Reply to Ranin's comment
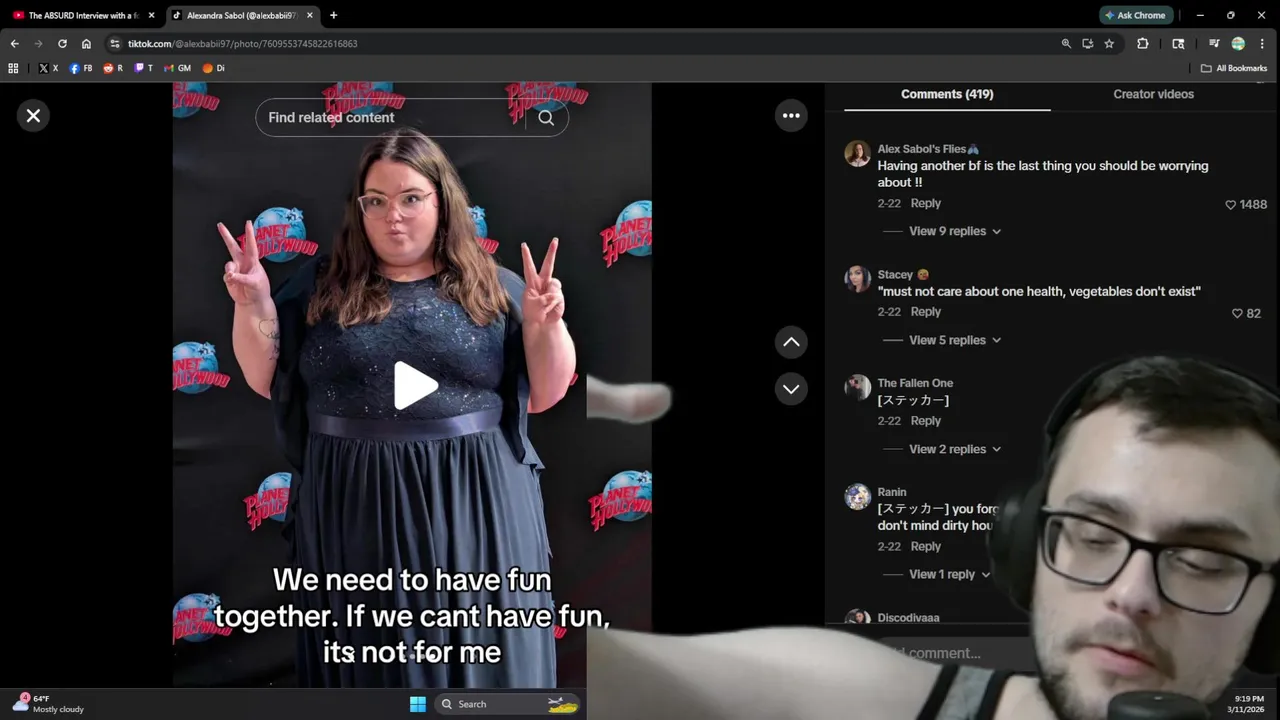1280x720 pixels. pyautogui.click(x=925, y=546)
